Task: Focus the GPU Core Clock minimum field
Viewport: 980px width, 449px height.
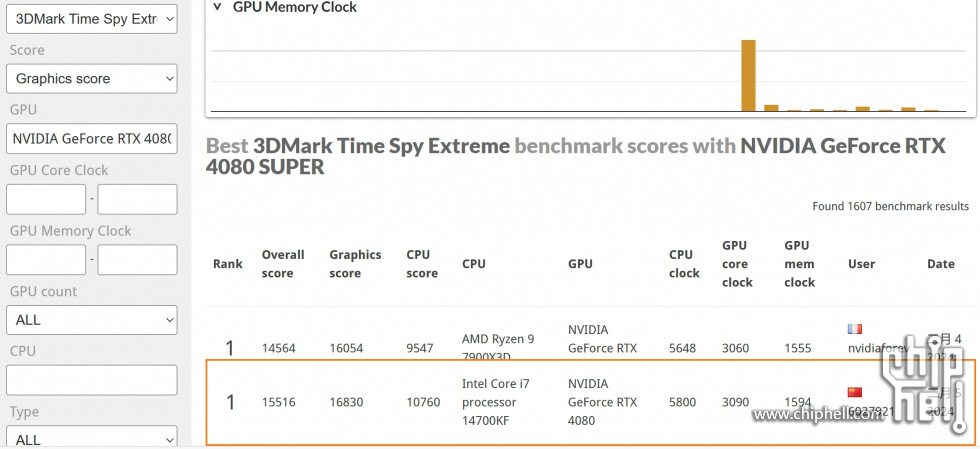Action: (x=46, y=199)
